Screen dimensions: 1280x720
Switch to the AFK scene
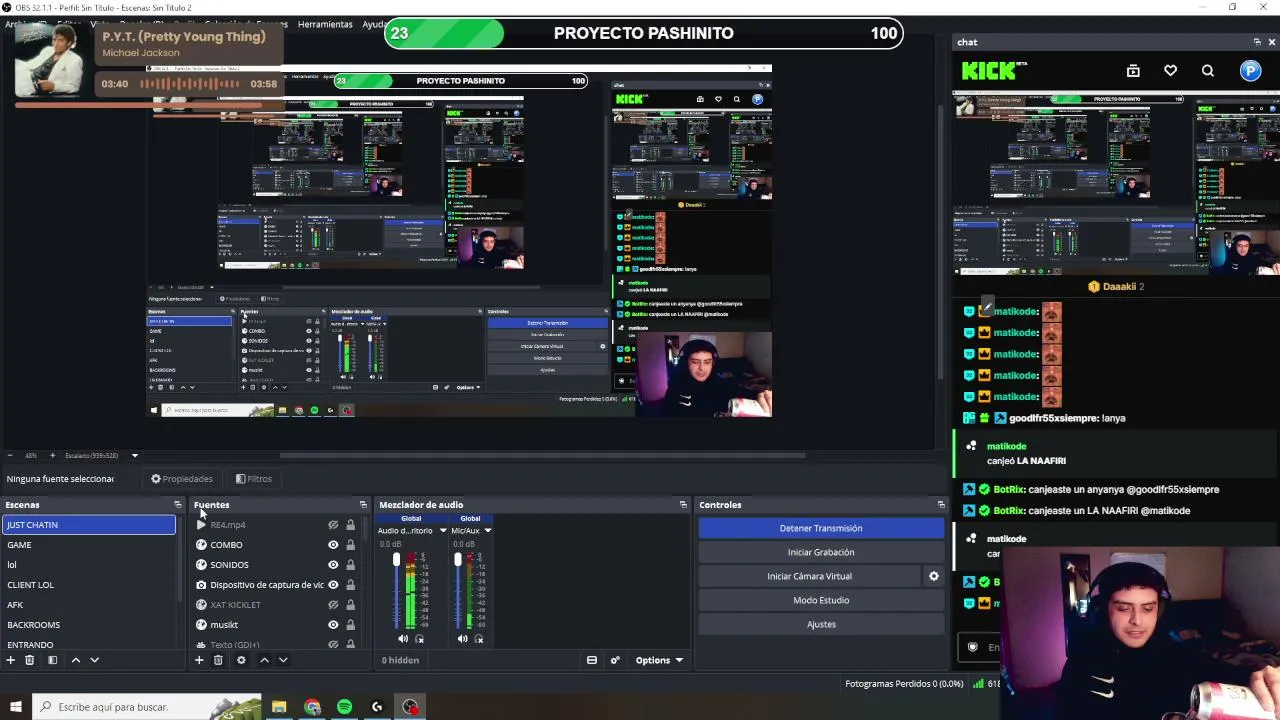click(89, 605)
